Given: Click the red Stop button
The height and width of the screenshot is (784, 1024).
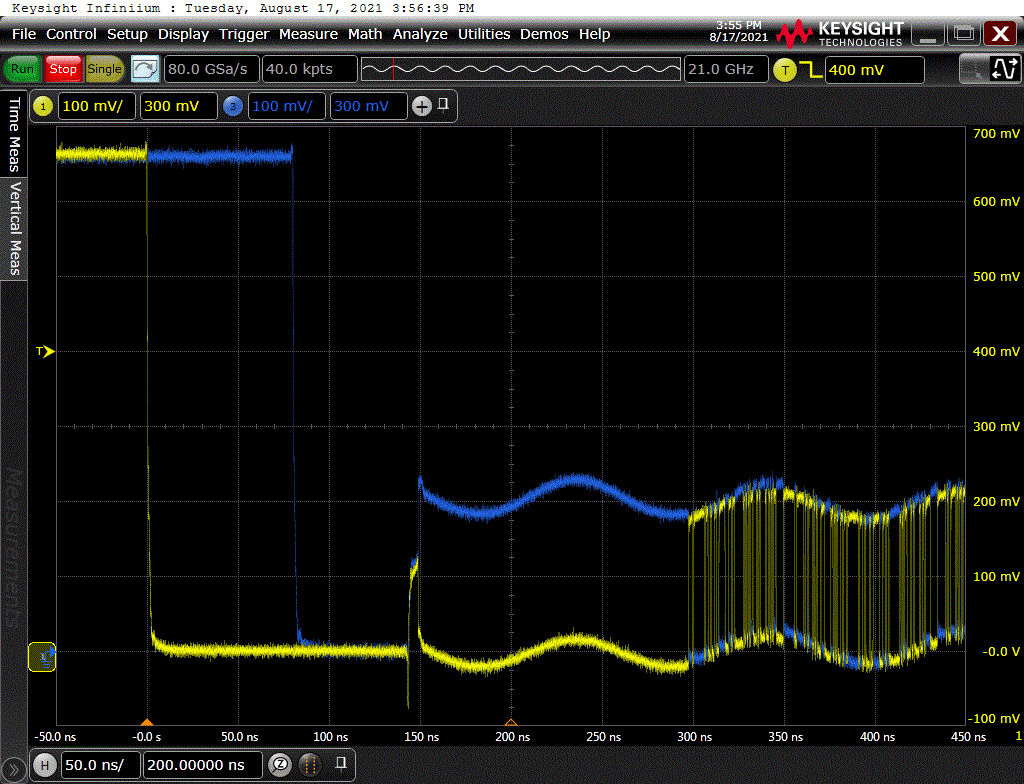Looking at the screenshot, I should pos(63,69).
